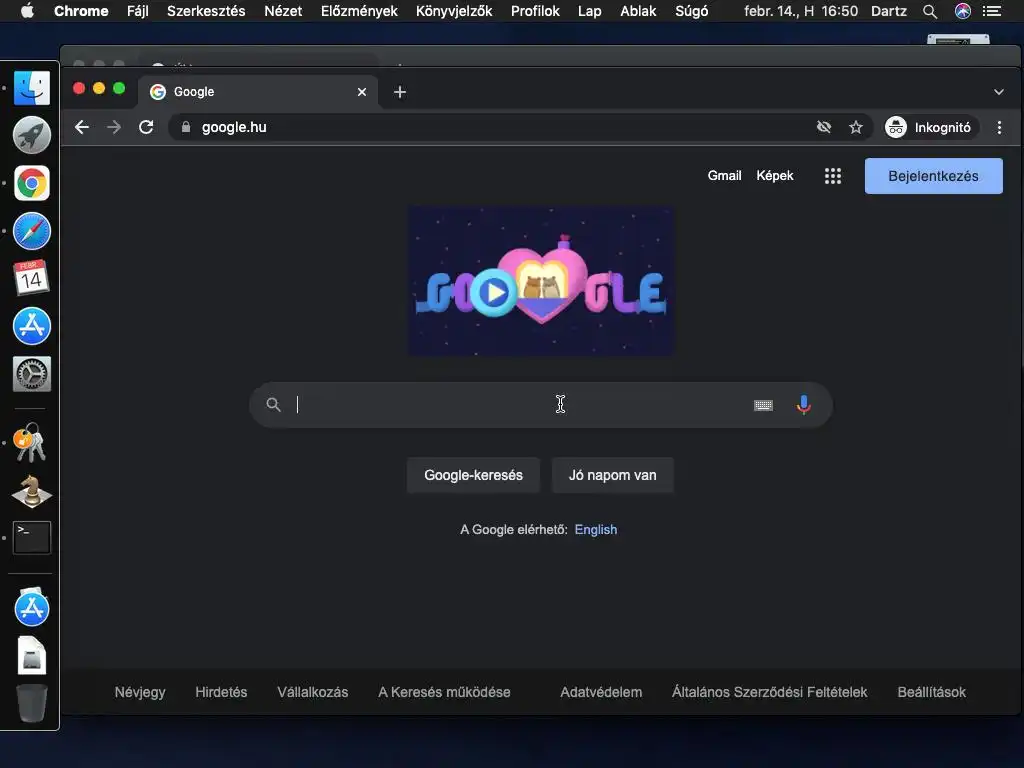Click the Chrome icon in the Dock
The height and width of the screenshot is (768, 1024).
point(31,184)
